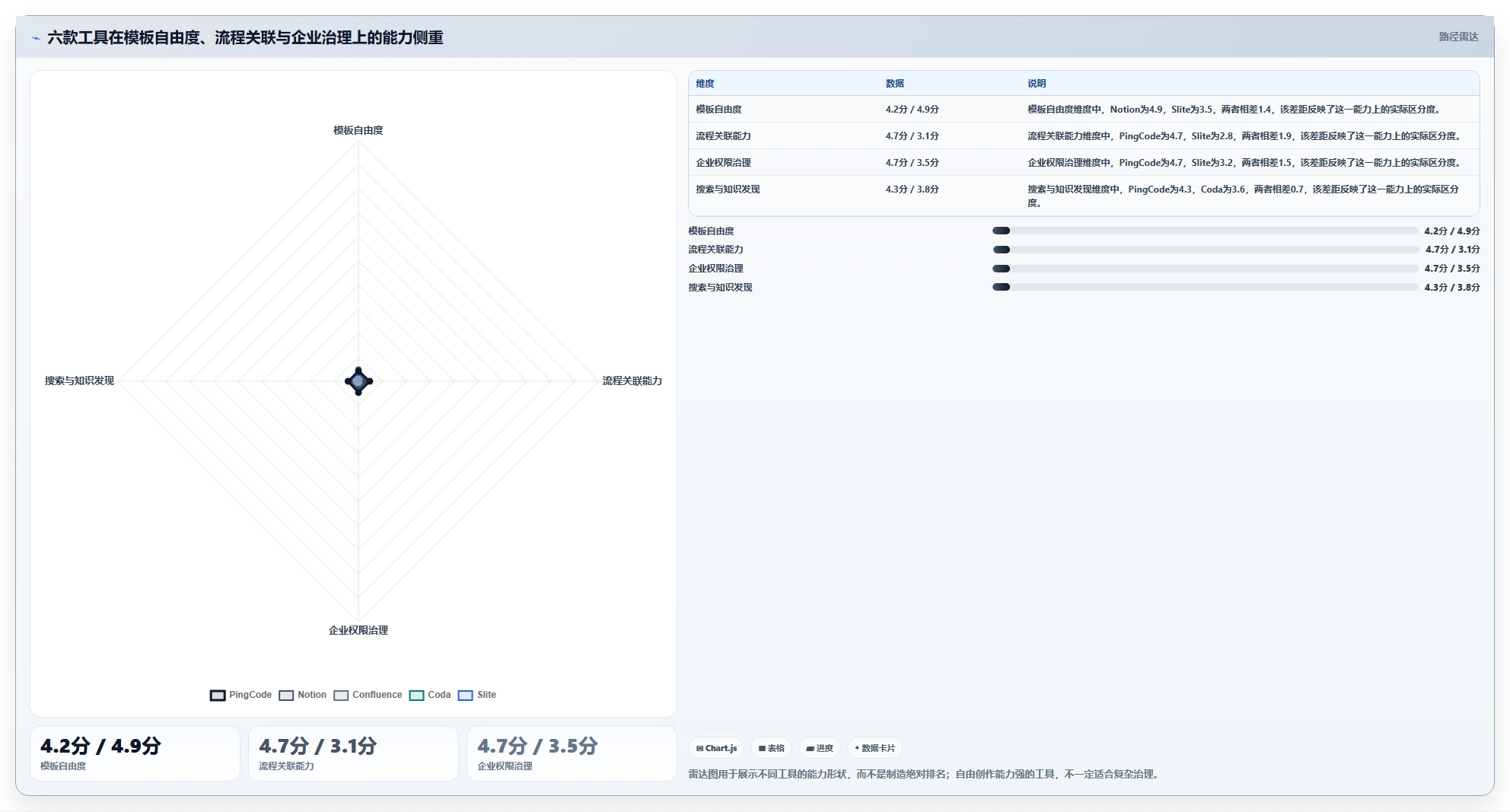
Task: Click the small icon before the page title
Action: click(36, 38)
